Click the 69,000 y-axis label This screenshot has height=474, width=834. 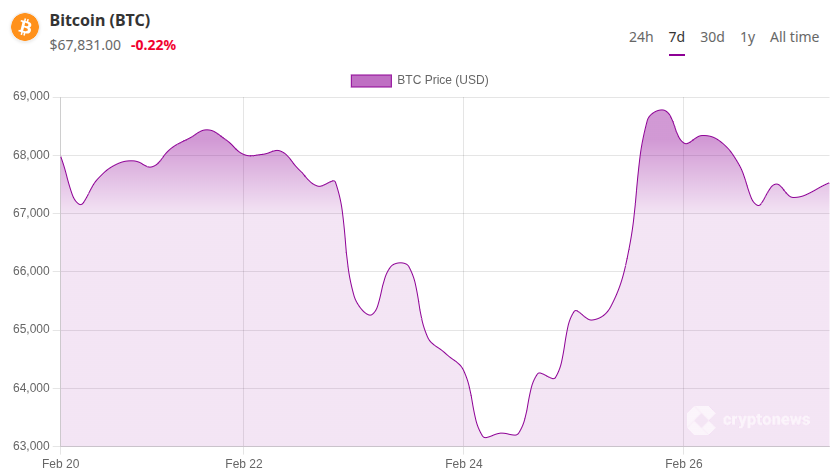point(31,97)
